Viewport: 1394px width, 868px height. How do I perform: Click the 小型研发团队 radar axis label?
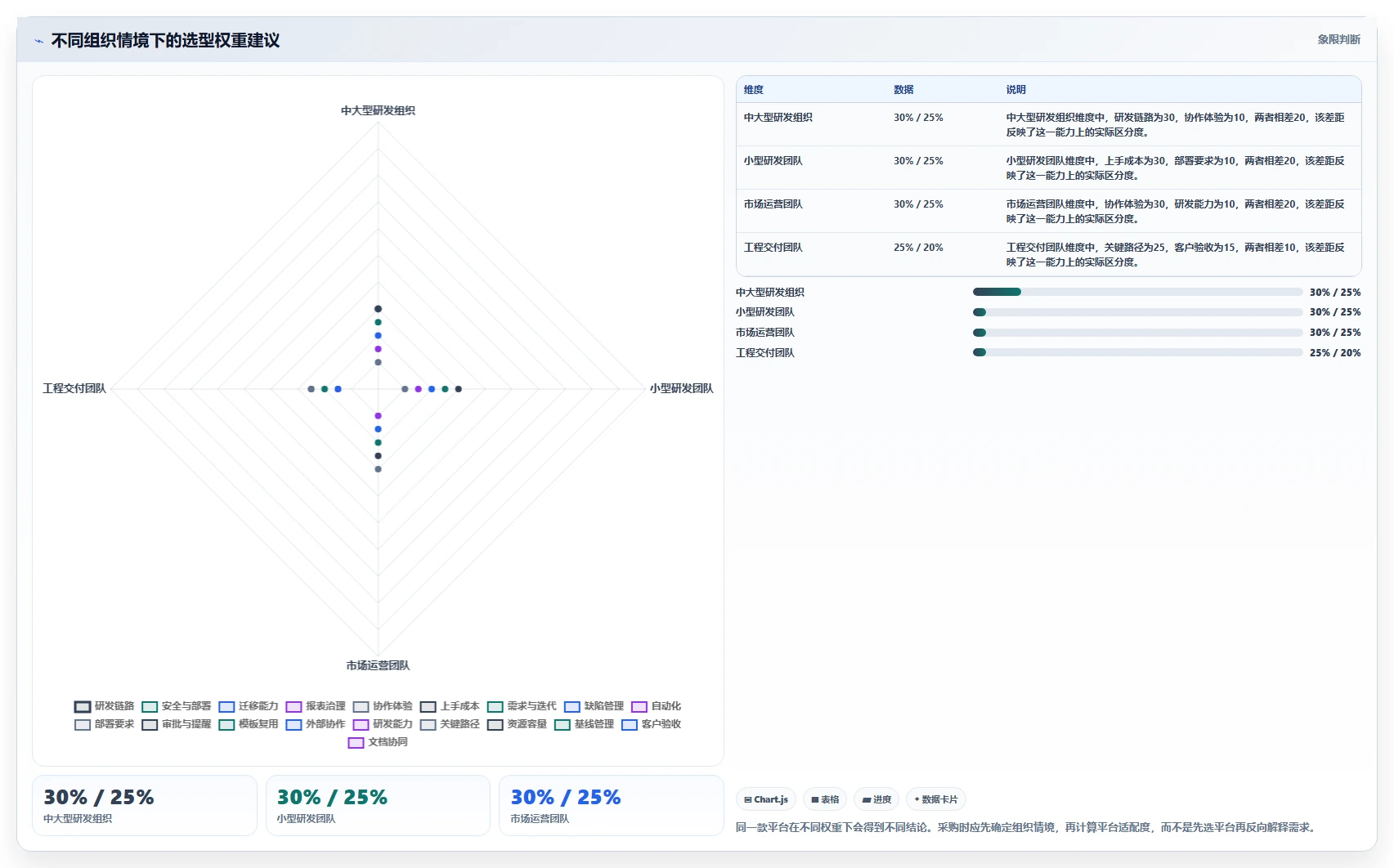pos(682,388)
